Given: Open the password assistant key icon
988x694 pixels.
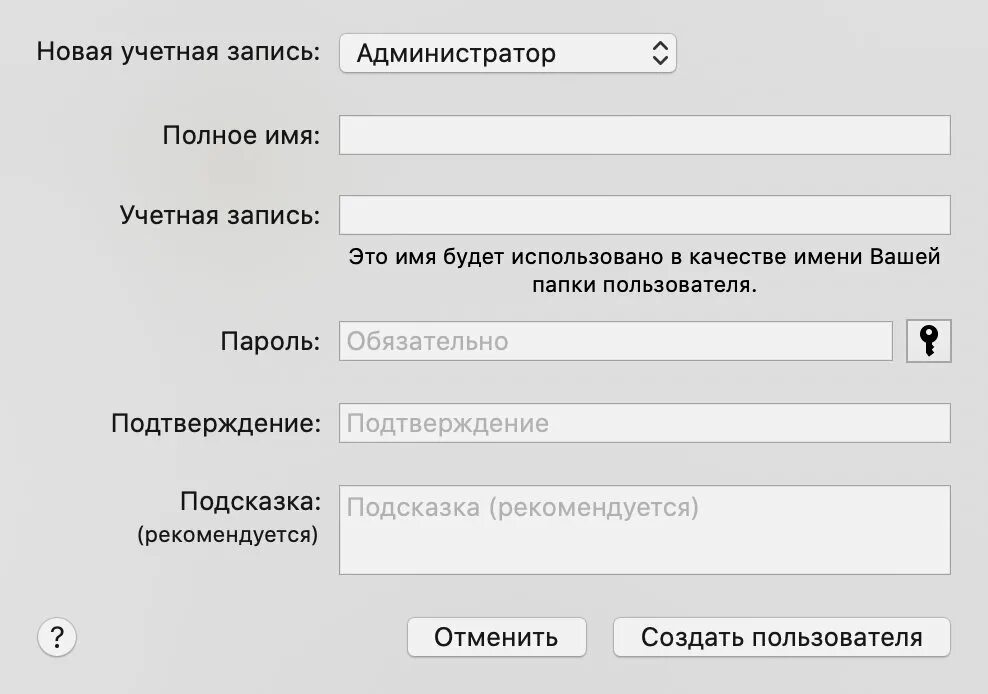Looking at the screenshot, I should (928, 341).
